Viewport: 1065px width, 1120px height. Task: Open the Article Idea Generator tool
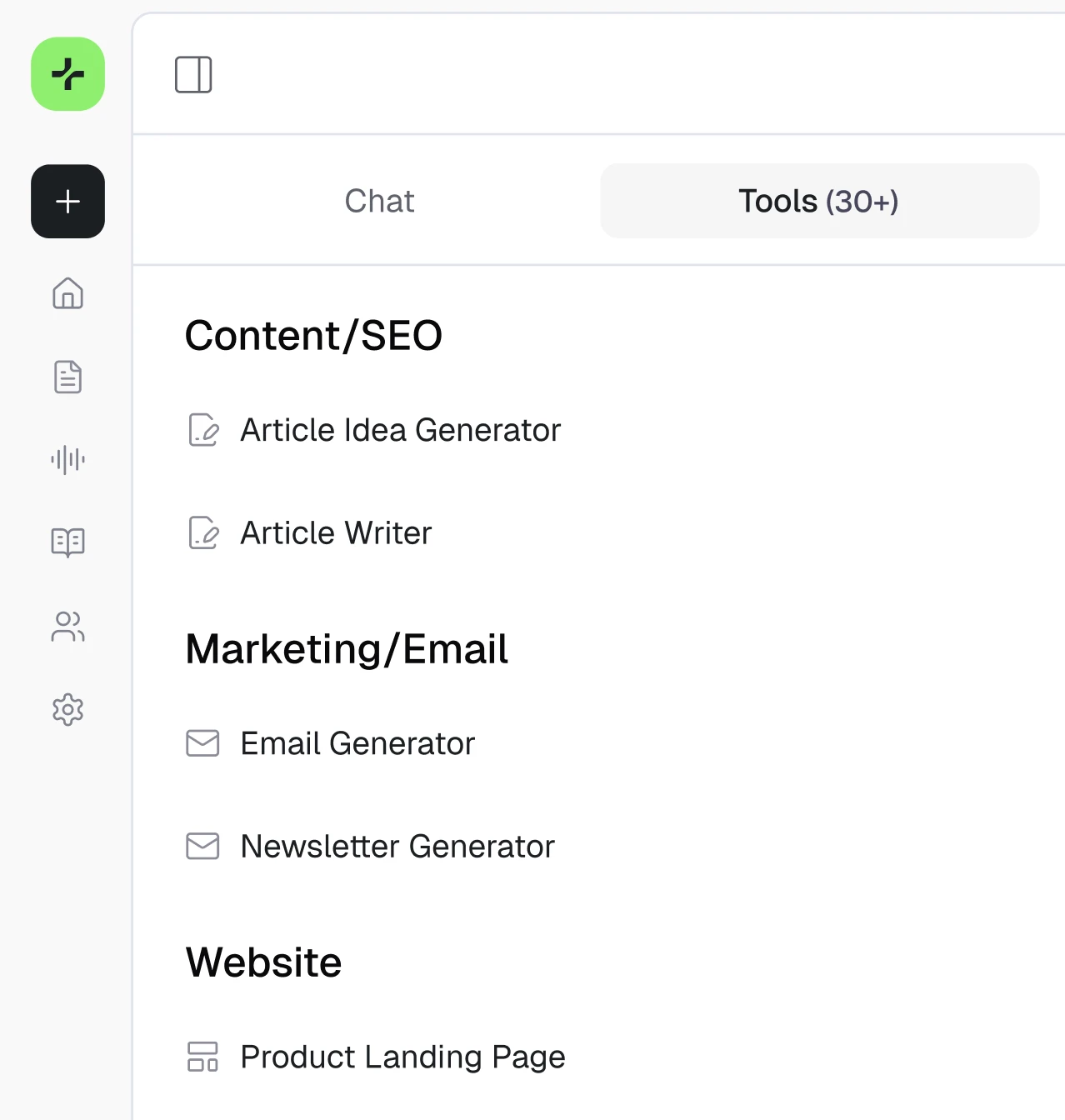(x=374, y=430)
